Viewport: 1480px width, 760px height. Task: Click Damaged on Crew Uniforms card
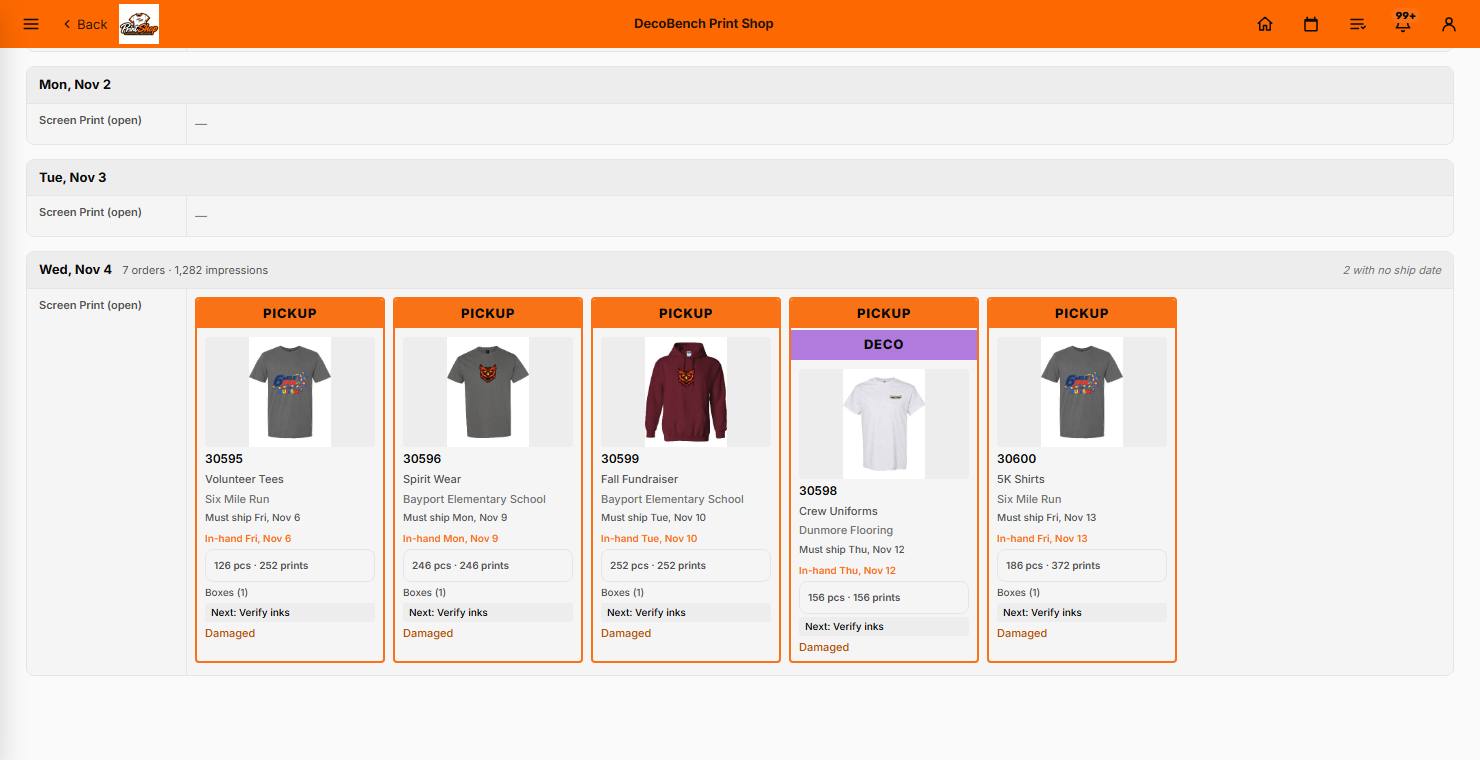824,647
